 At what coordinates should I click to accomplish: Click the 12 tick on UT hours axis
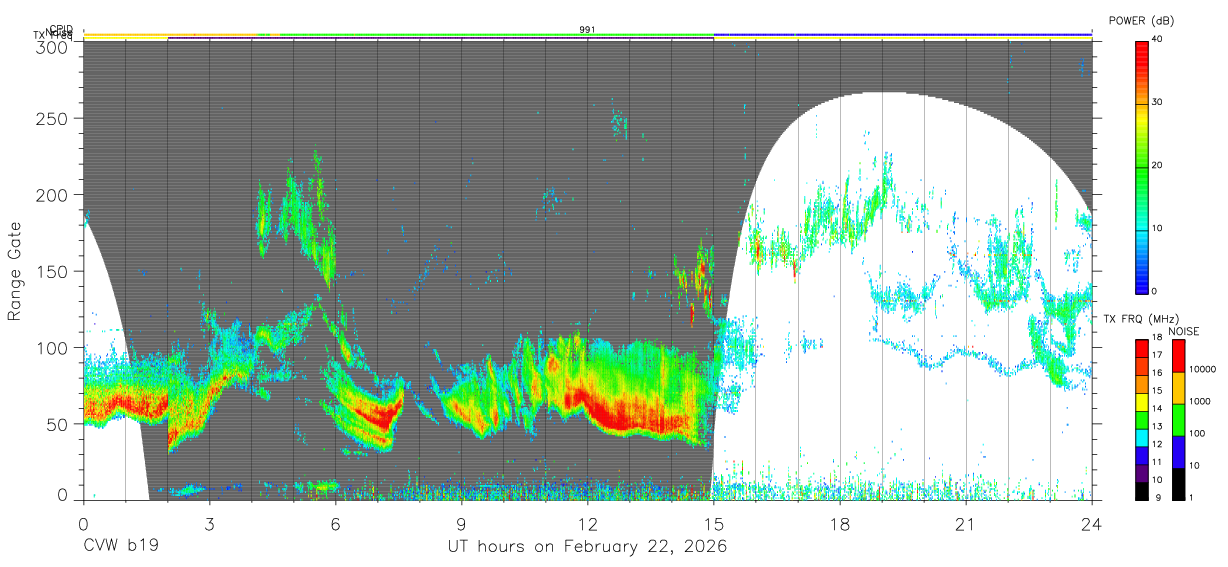point(588,523)
